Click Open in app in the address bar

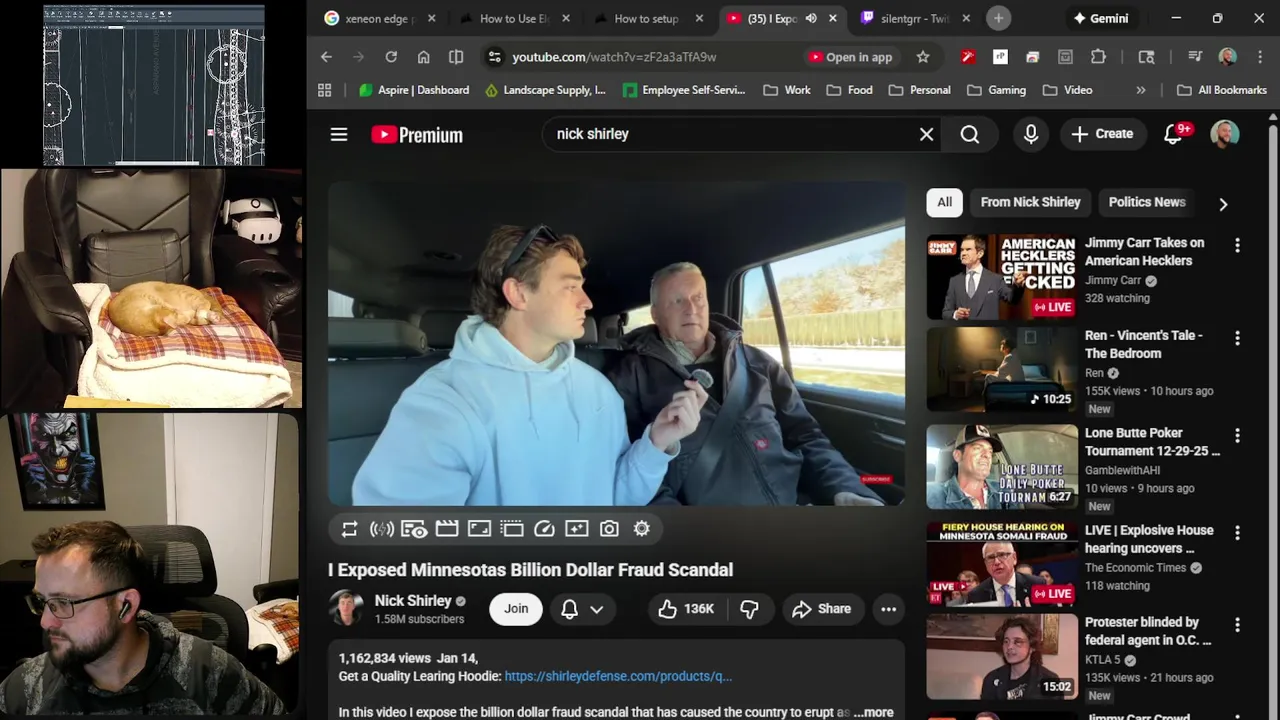pos(850,57)
